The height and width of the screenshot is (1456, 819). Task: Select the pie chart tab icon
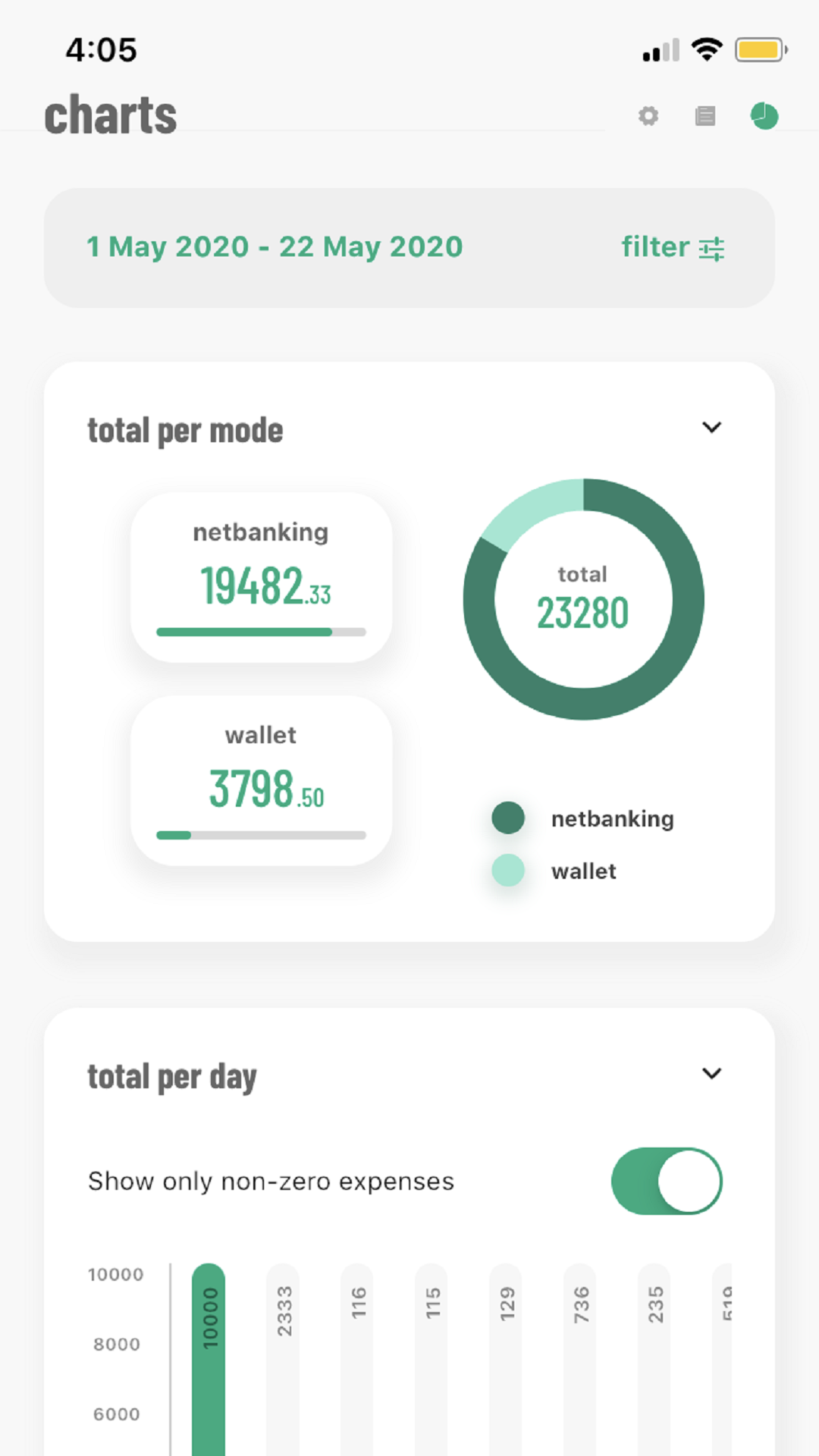pos(764,116)
